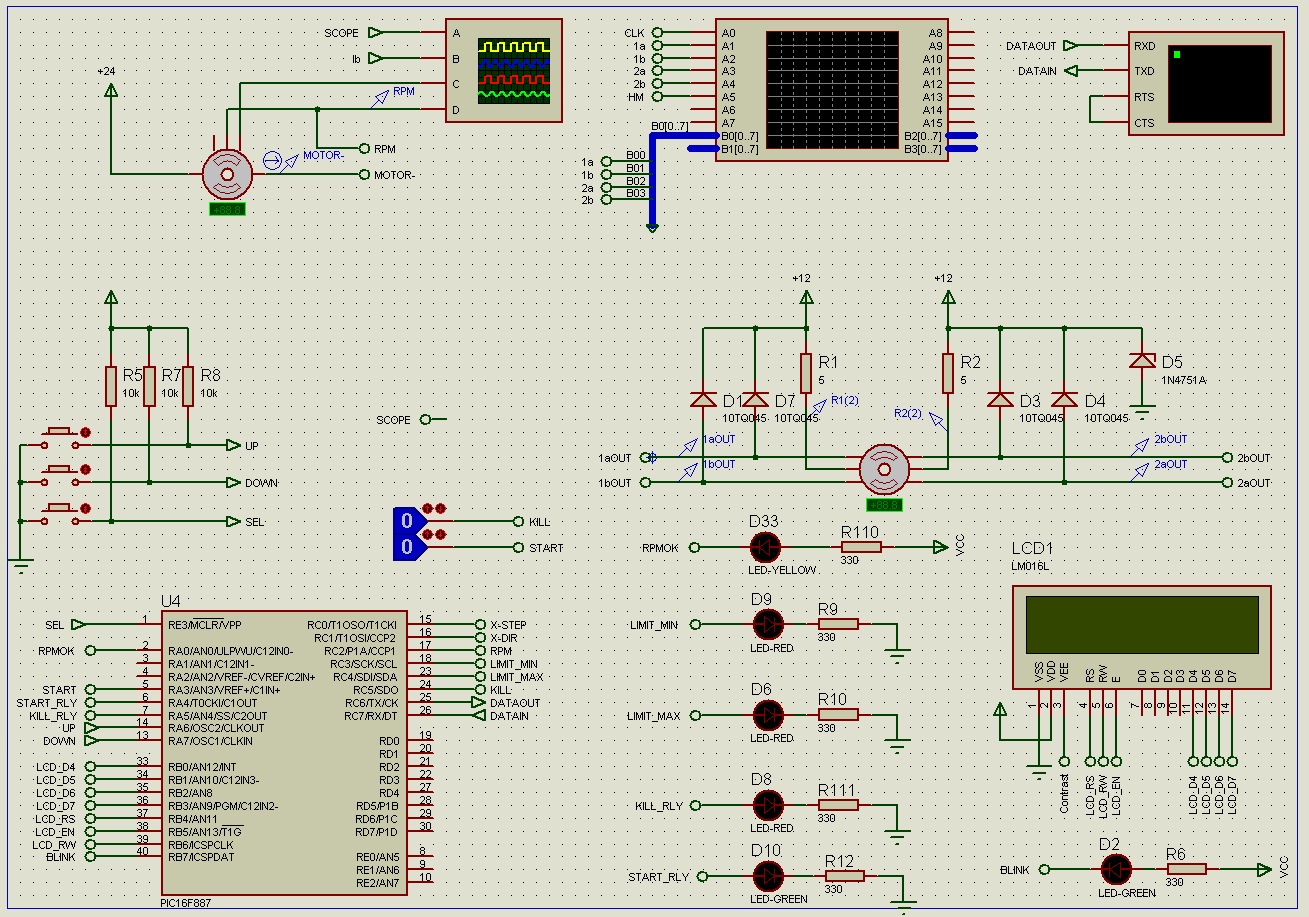Click the LIMIT_MIN terminal beside D9

tap(695, 625)
